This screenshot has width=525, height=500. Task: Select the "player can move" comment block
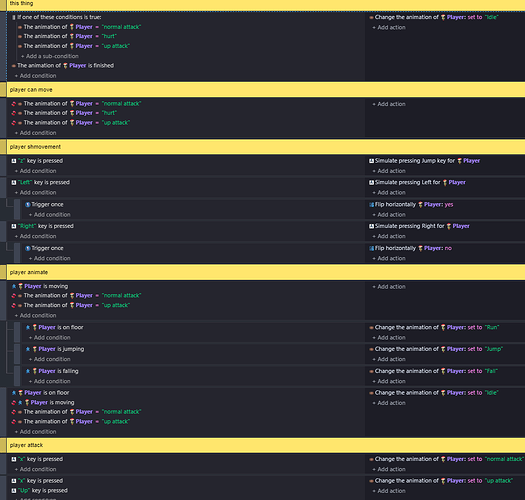(266, 90)
